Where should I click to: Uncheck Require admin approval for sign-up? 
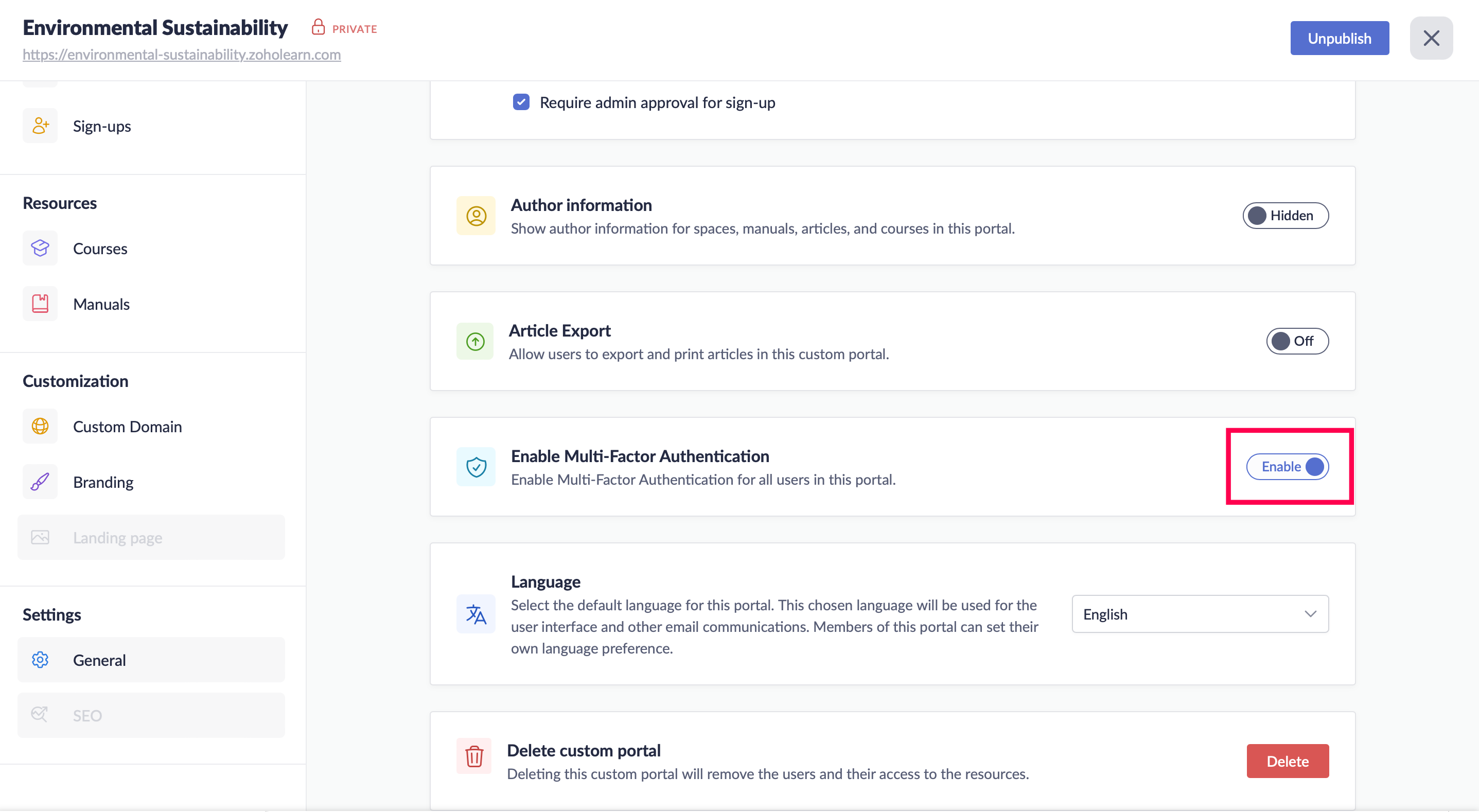521,102
